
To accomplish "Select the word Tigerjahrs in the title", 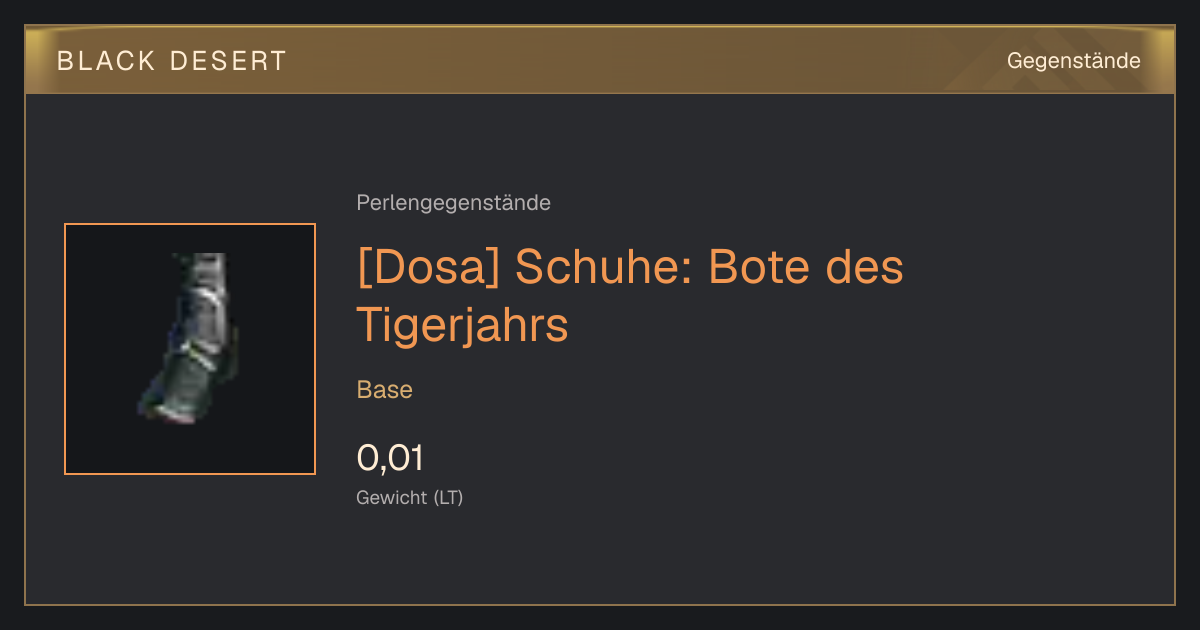I will [x=463, y=325].
